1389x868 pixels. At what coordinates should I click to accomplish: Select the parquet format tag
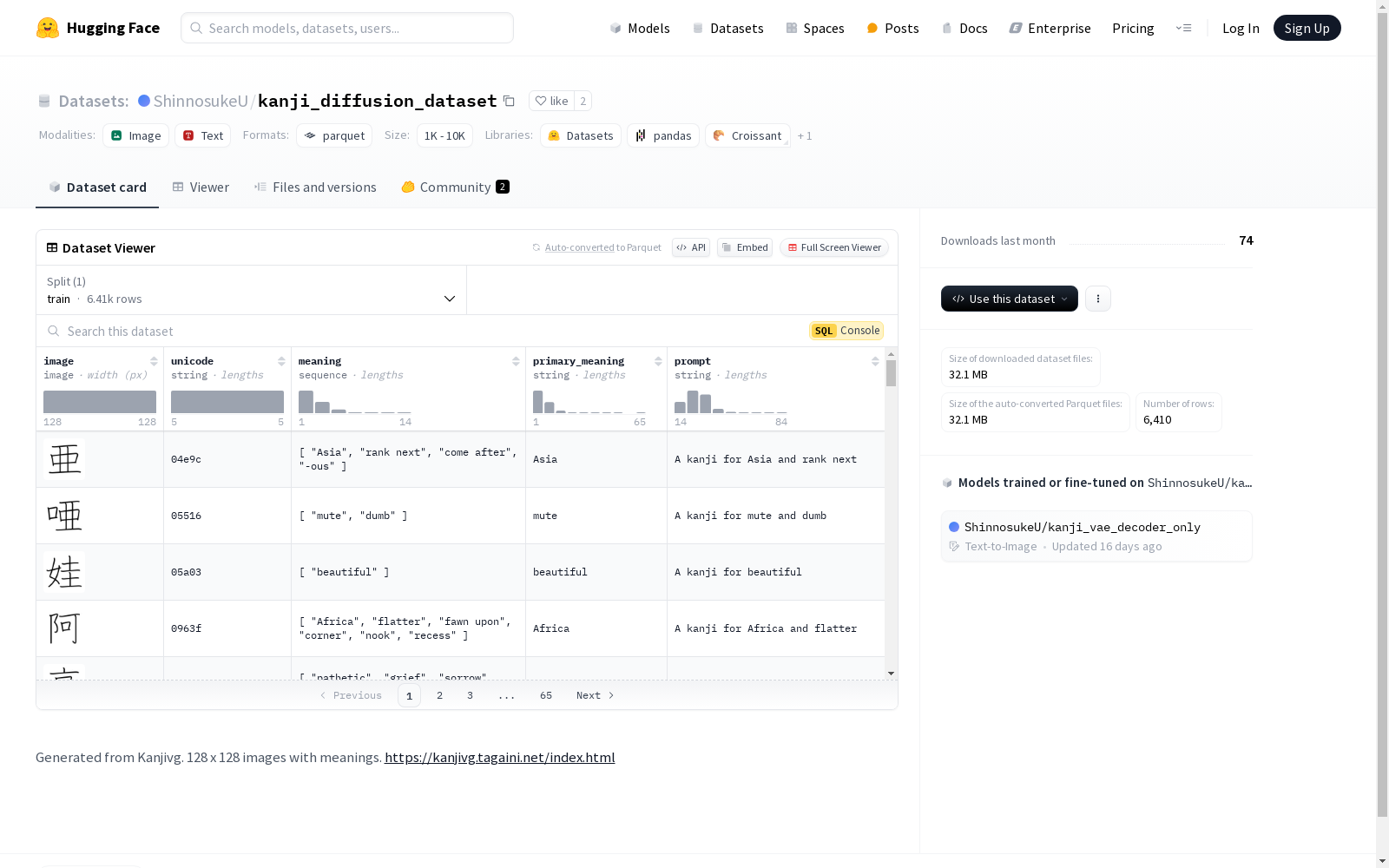(334, 135)
